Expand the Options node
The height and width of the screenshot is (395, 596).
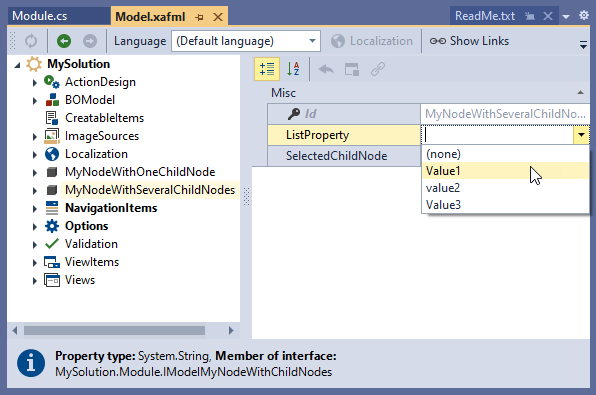(35, 227)
